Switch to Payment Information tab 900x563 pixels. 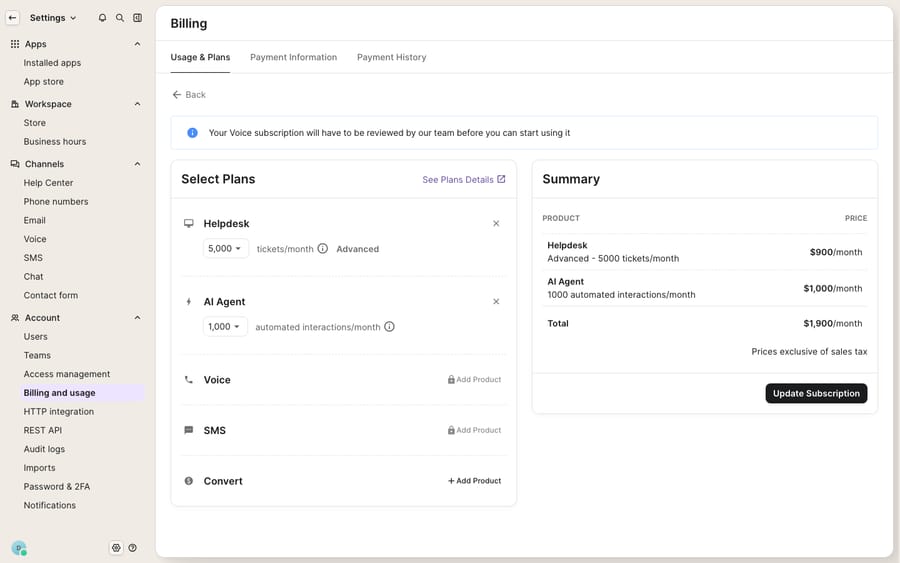[x=293, y=57]
